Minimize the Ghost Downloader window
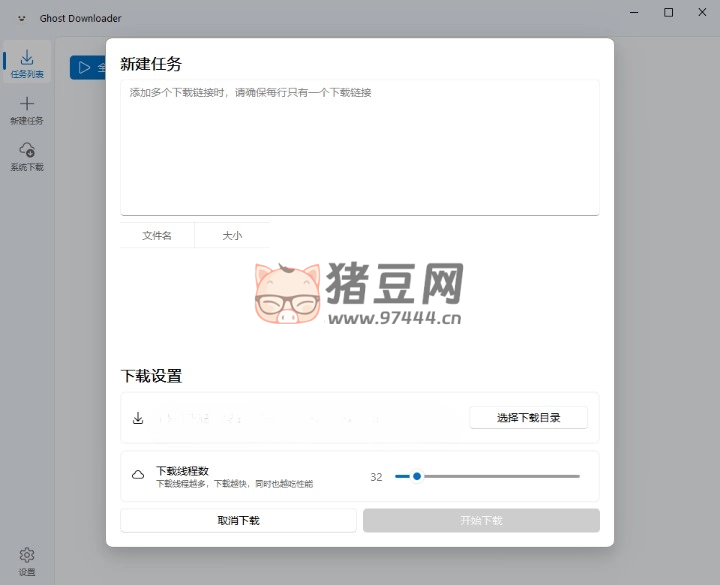720x585 pixels. (x=633, y=13)
